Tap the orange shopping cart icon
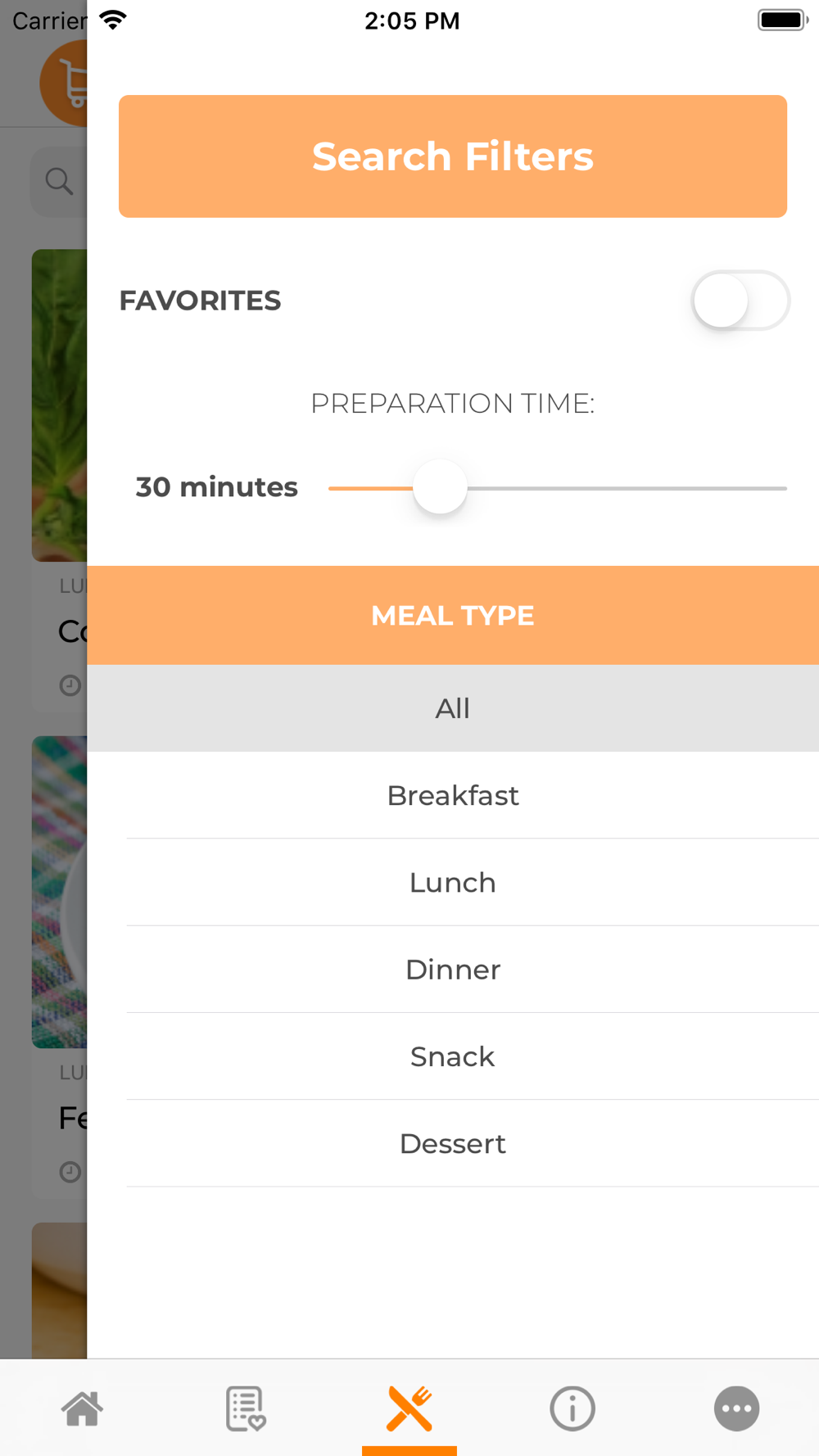 tap(66, 84)
